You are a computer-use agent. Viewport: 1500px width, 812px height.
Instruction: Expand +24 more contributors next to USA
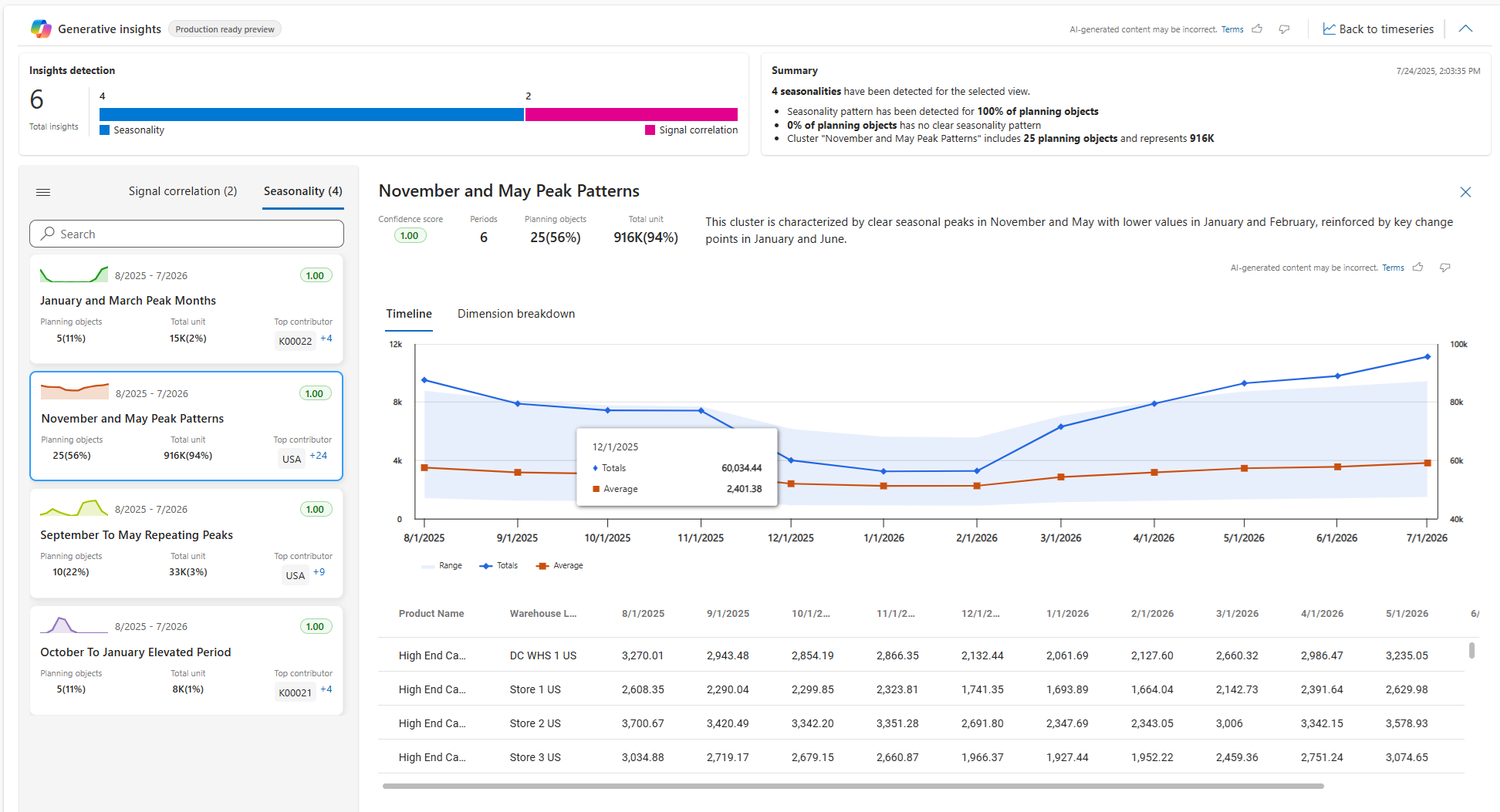318,456
